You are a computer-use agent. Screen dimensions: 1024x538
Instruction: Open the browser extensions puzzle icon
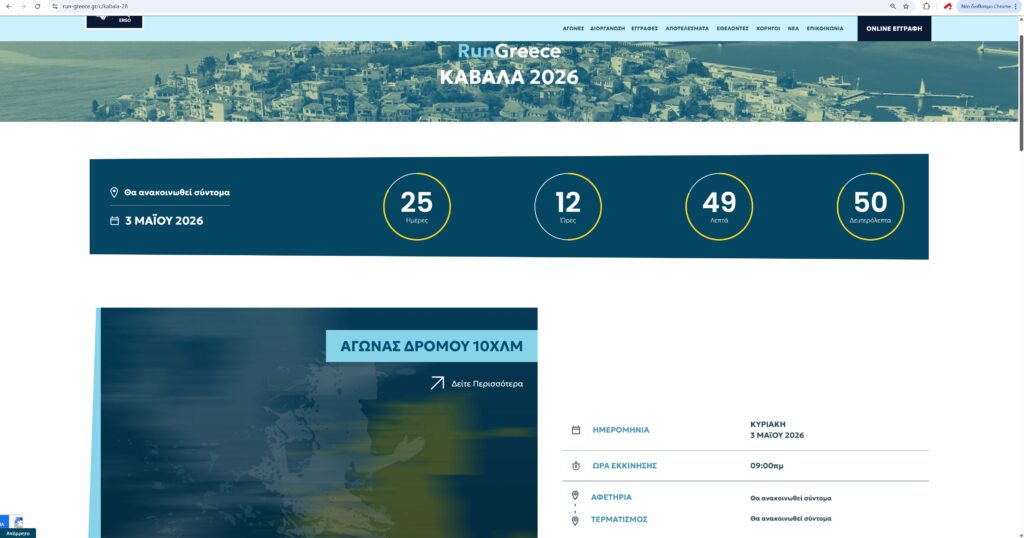tap(926, 6)
